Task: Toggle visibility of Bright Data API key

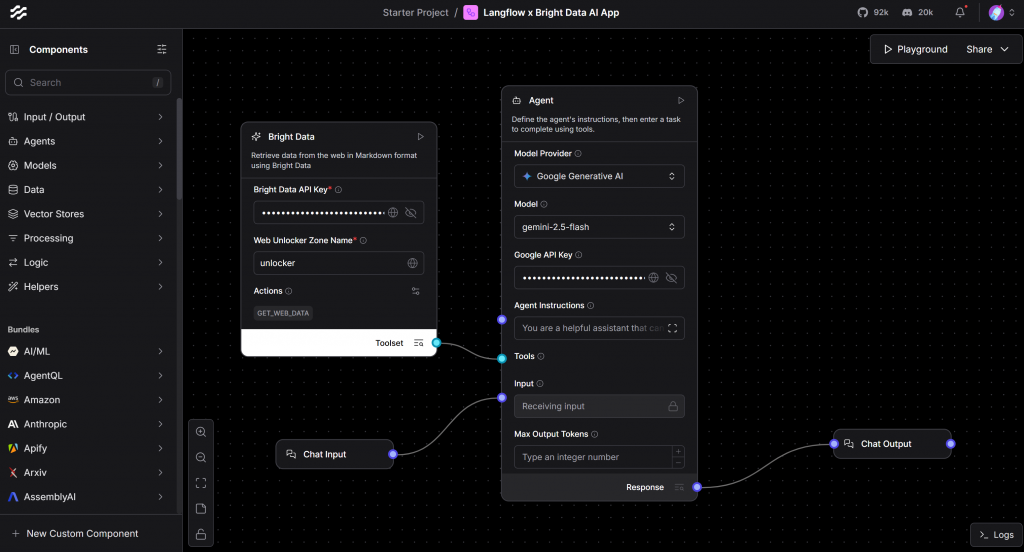Action: (x=411, y=213)
